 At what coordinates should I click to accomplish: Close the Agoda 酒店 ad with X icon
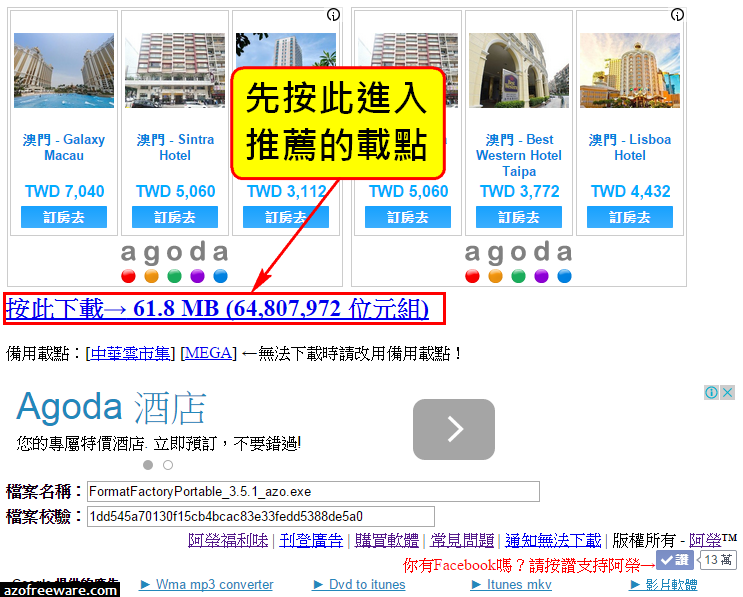coord(727,392)
